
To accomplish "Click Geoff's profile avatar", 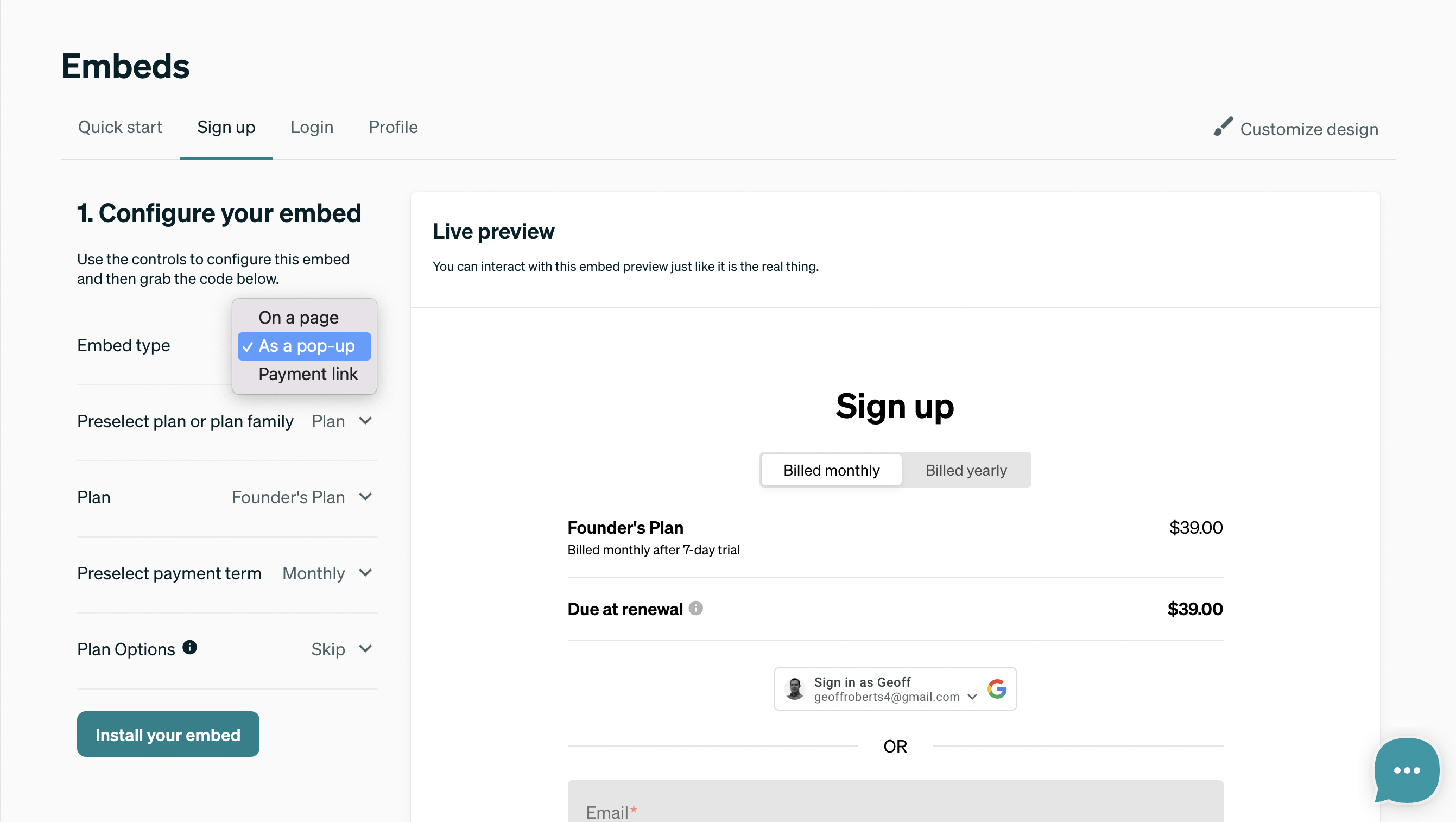I will coord(795,688).
